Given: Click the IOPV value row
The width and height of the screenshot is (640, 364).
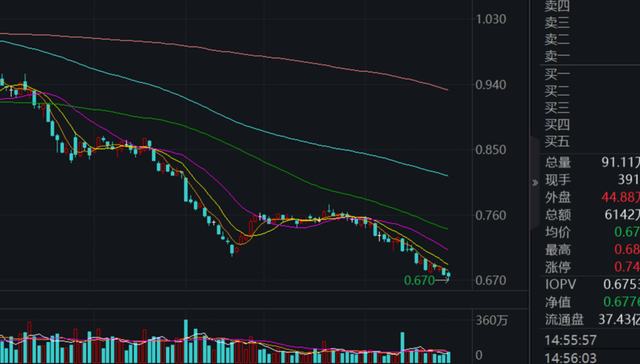Looking at the screenshot, I should [590, 284].
